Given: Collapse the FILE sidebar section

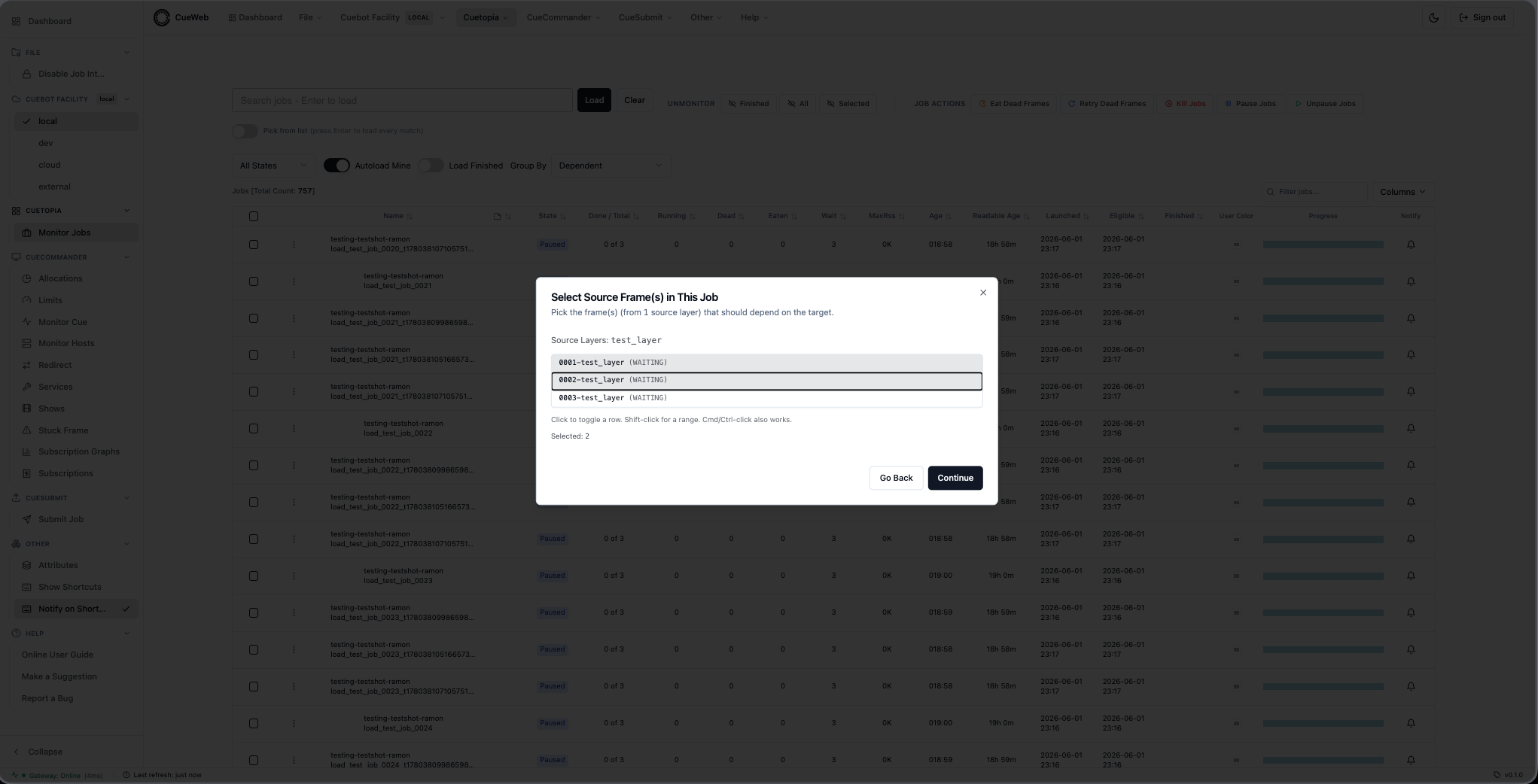Looking at the screenshot, I should click(x=126, y=53).
